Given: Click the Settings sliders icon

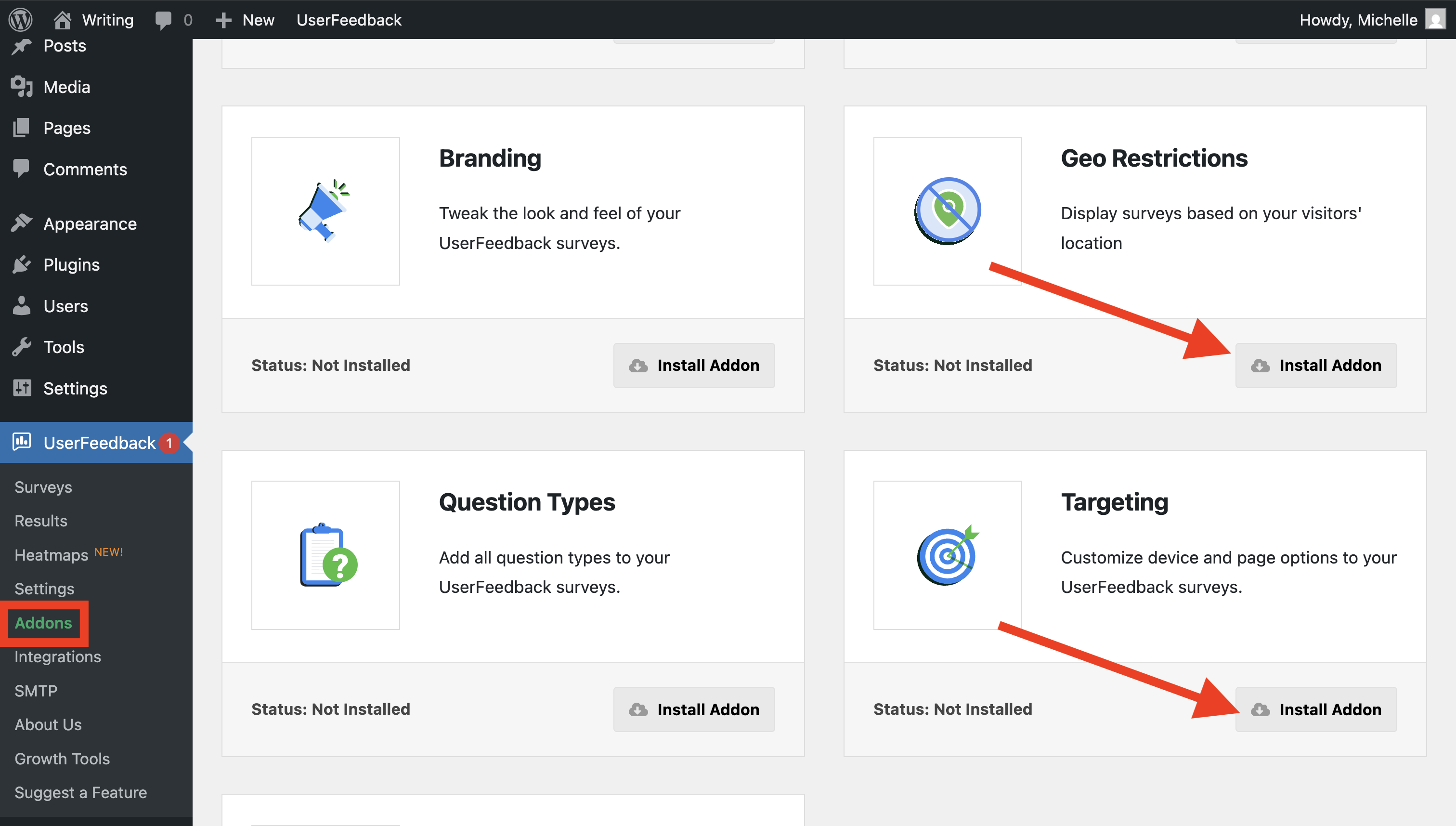Looking at the screenshot, I should [x=22, y=388].
